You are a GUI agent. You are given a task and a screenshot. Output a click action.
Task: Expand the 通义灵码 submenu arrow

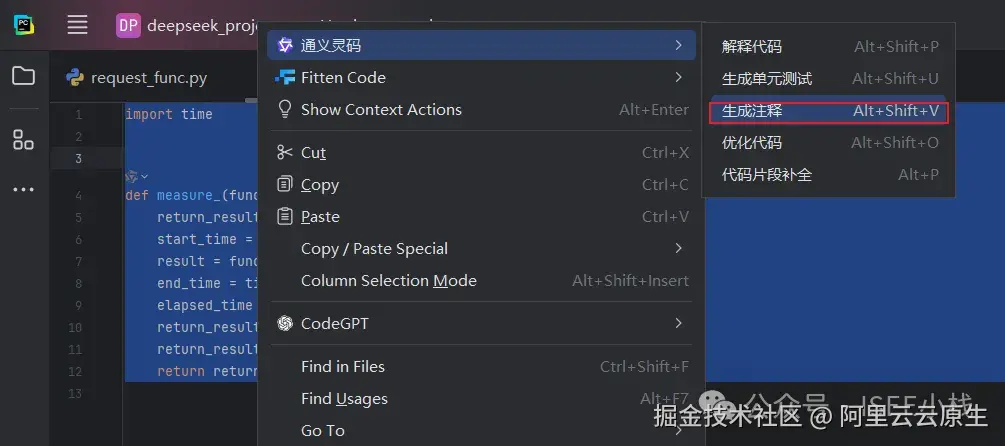click(x=678, y=45)
